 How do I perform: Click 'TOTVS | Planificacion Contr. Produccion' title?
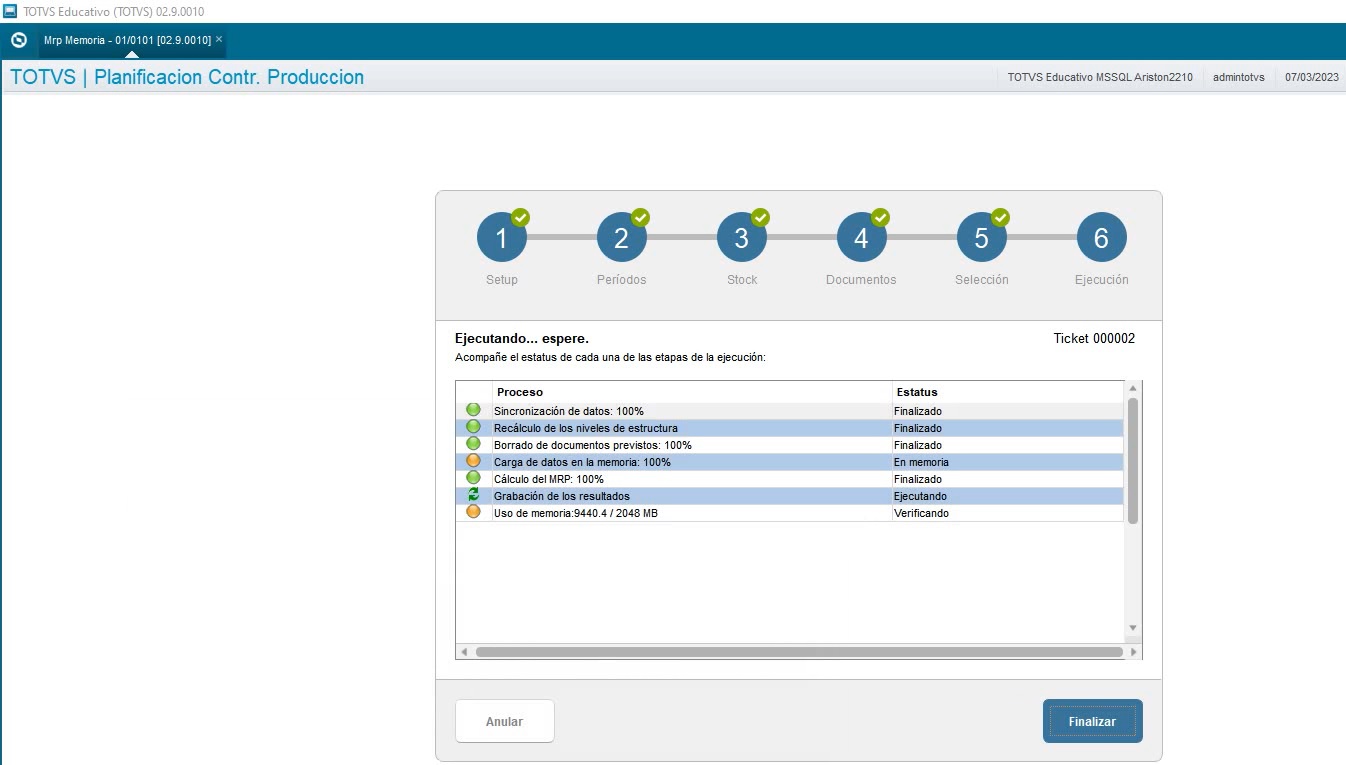pyautogui.click(x=187, y=77)
